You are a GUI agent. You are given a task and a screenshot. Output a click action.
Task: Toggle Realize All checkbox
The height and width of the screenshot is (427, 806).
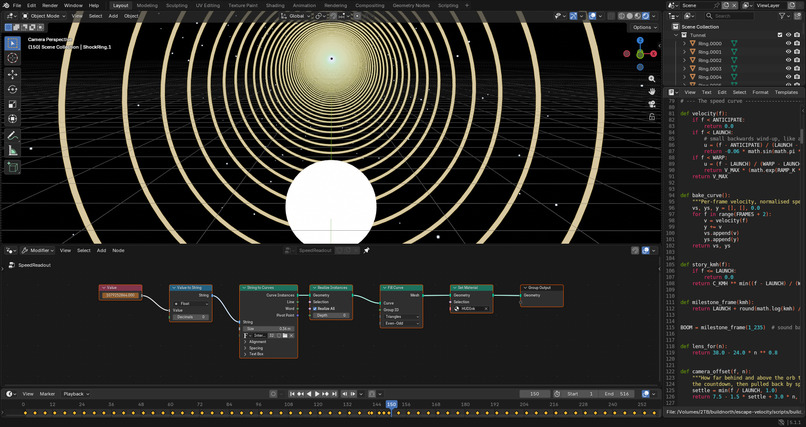click(x=315, y=308)
